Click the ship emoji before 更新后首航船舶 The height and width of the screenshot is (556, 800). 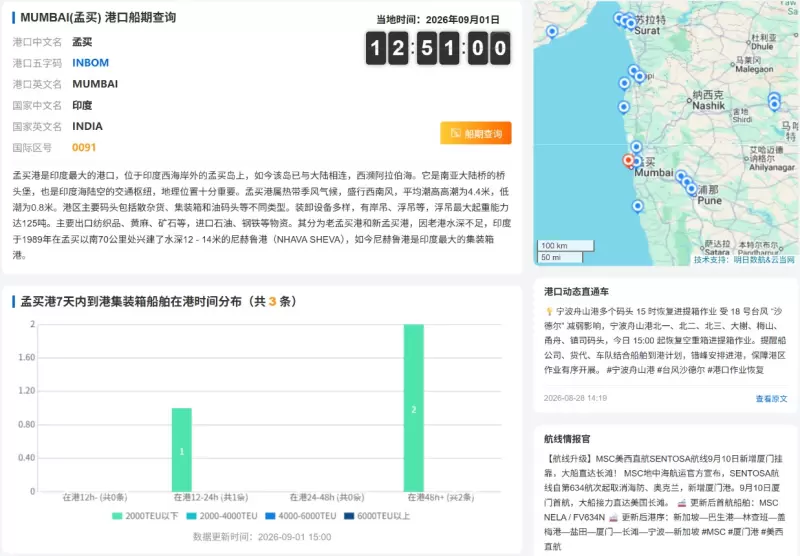click(681, 503)
